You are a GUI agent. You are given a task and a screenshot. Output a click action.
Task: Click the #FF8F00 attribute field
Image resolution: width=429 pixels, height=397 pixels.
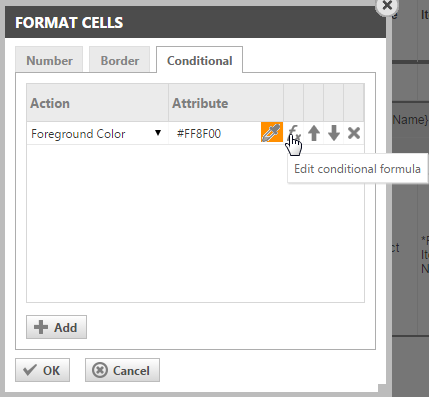pos(215,133)
